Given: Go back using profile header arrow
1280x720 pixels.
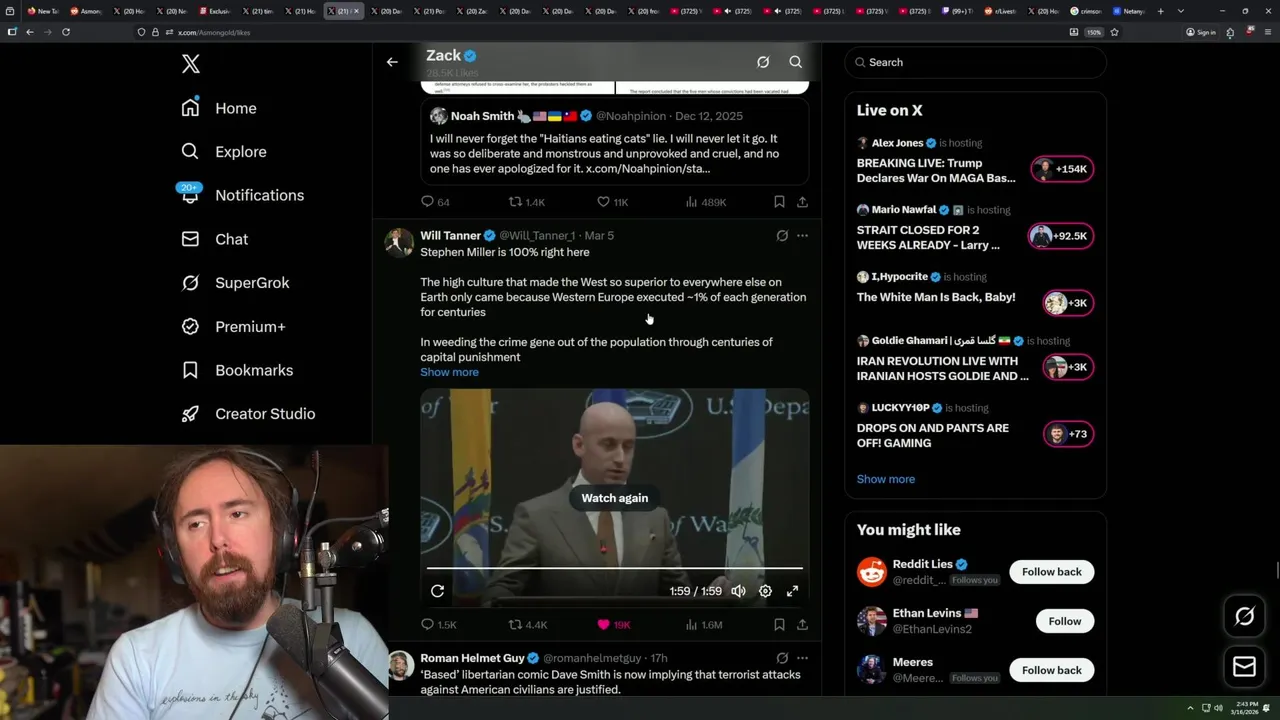Looking at the screenshot, I should point(392,62).
